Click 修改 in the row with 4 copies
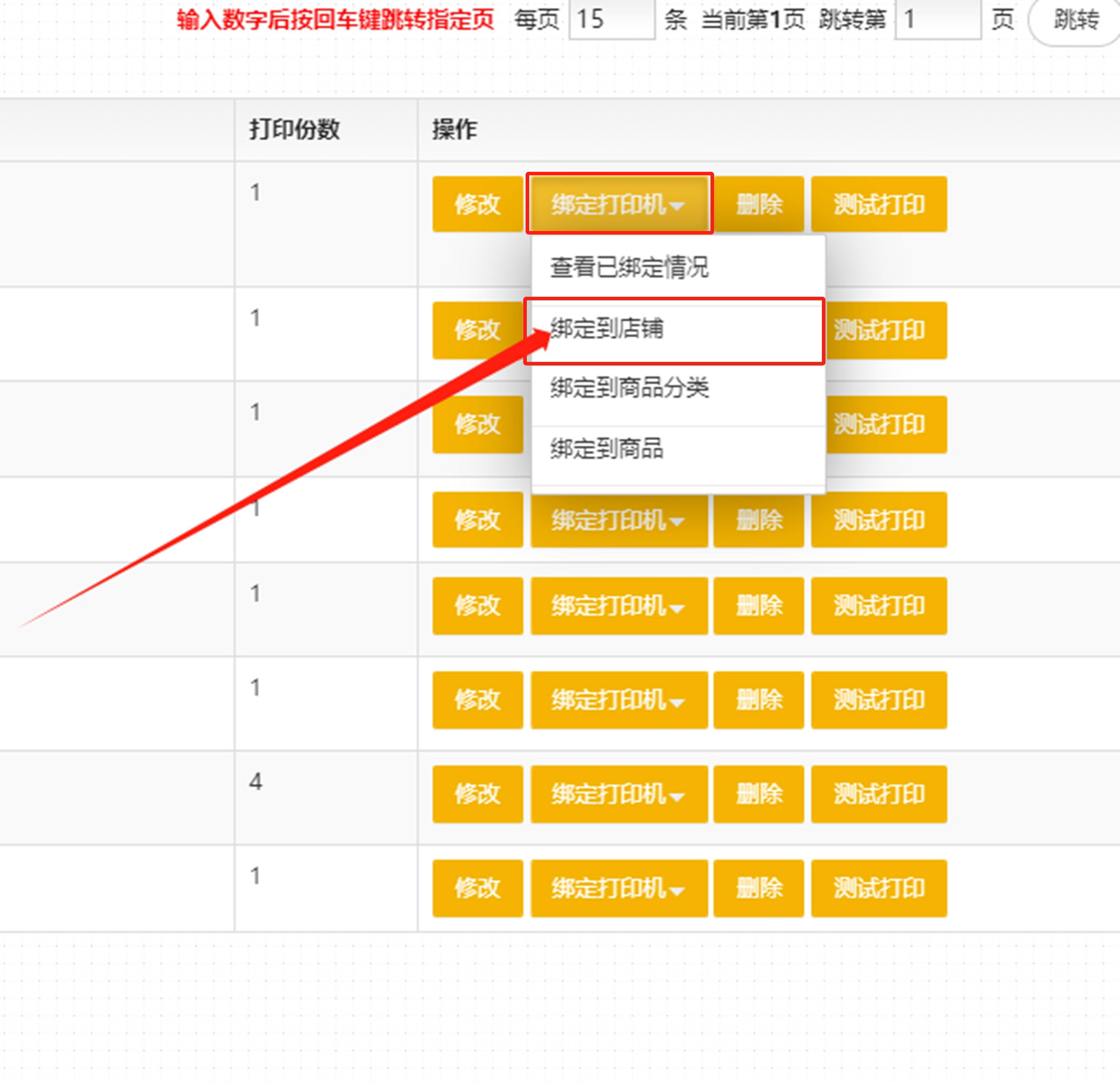Image resolution: width=1120 pixels, height=1084 pixels. tap(477, 794)
